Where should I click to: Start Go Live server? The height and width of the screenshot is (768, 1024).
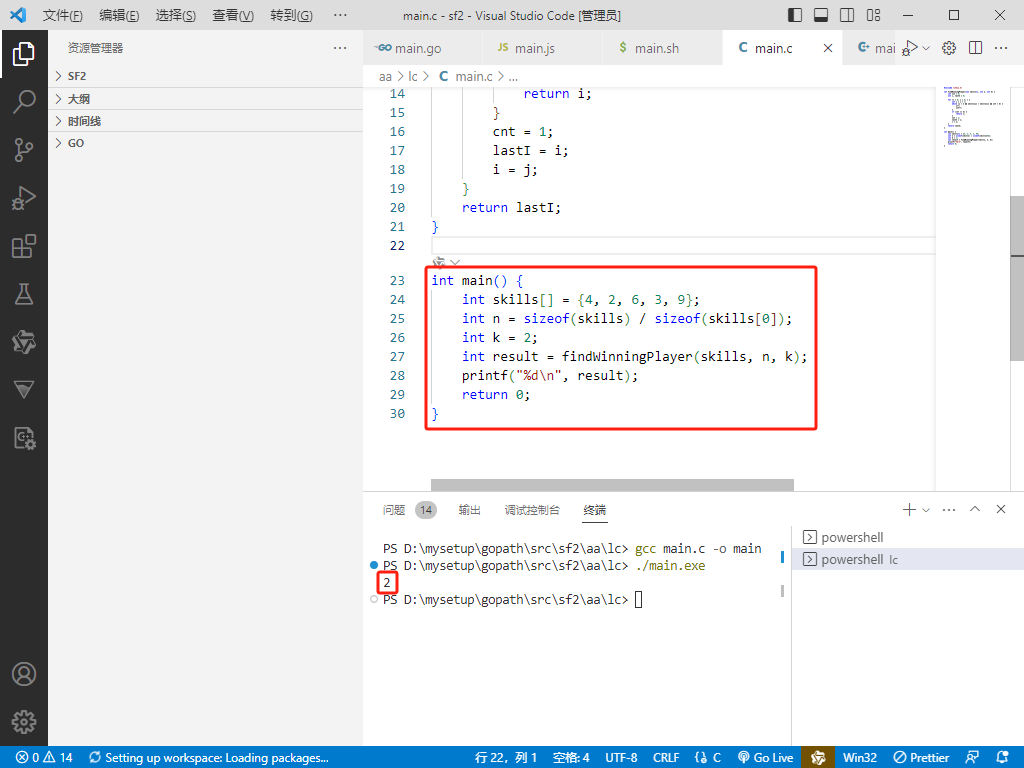click(x=765, y=758)
